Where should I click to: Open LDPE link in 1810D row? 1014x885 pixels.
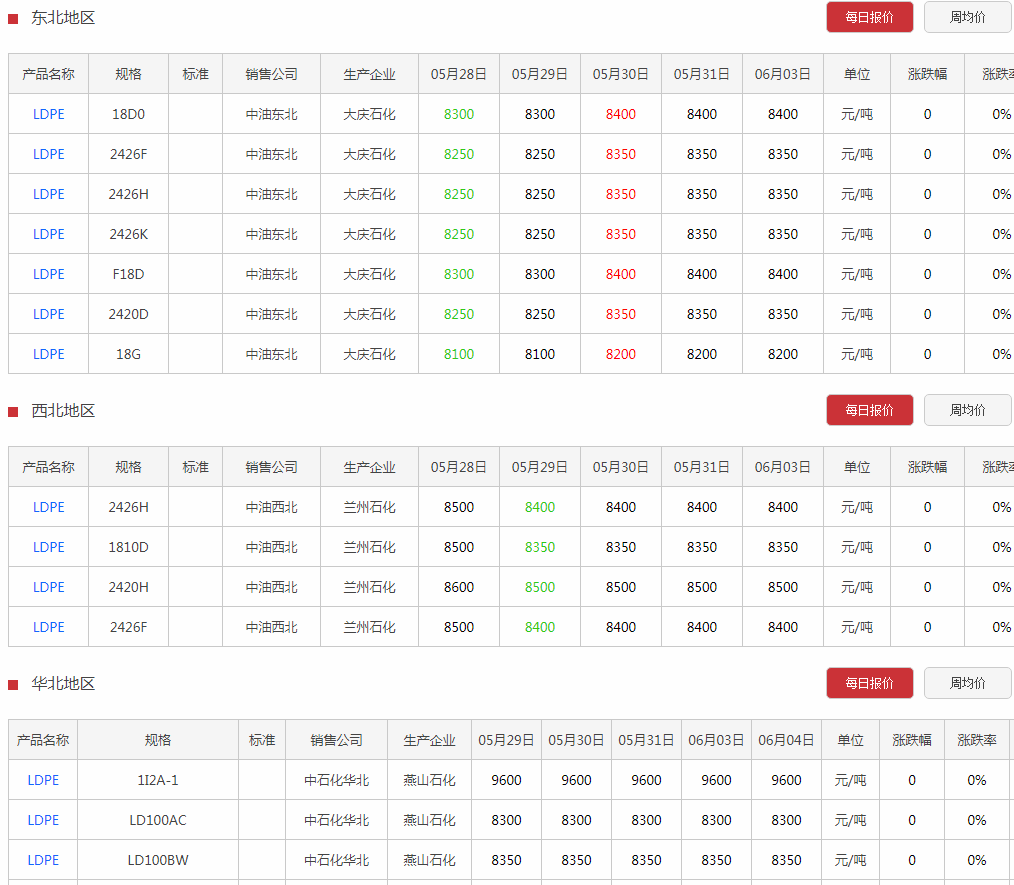click(49, 548)
